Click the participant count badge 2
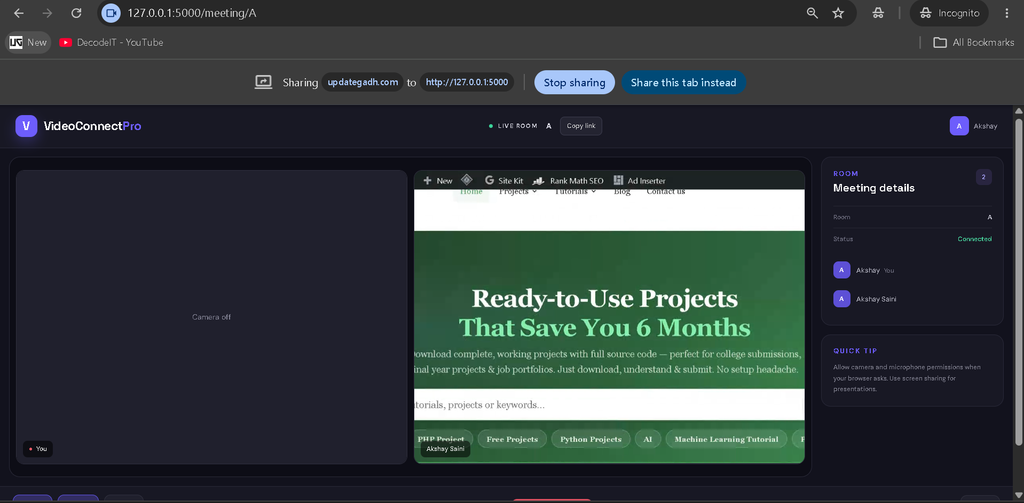Image resolution: width=1024 pixels, height=503 pixels. [x=984, y=177]
